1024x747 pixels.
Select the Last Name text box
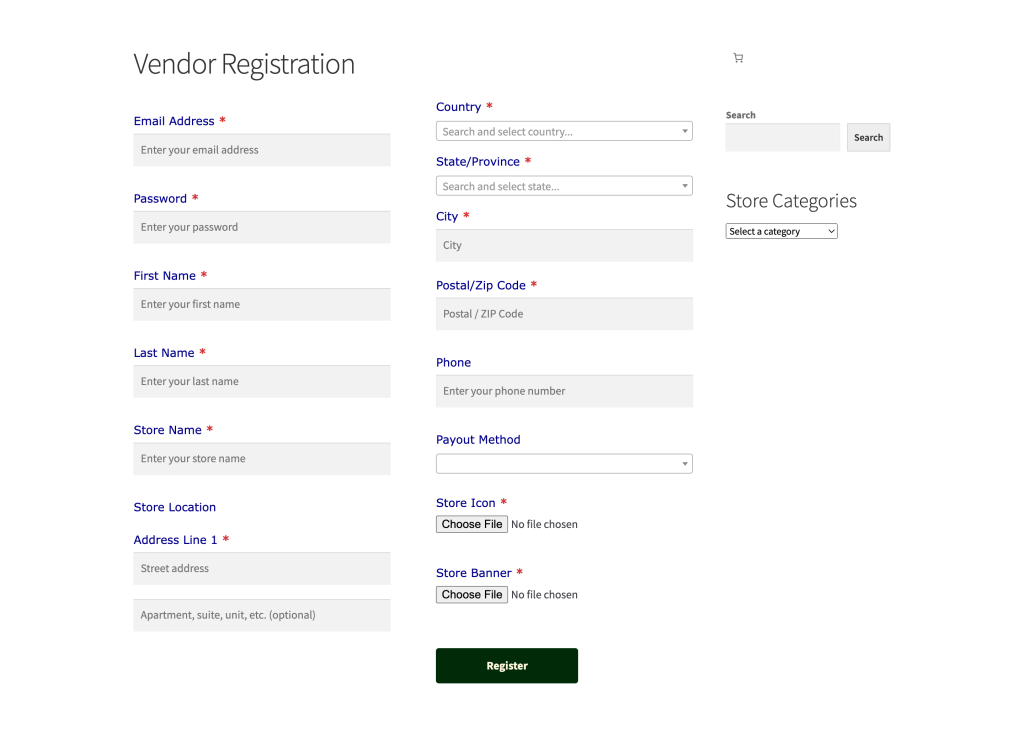(x=261, y=381)
